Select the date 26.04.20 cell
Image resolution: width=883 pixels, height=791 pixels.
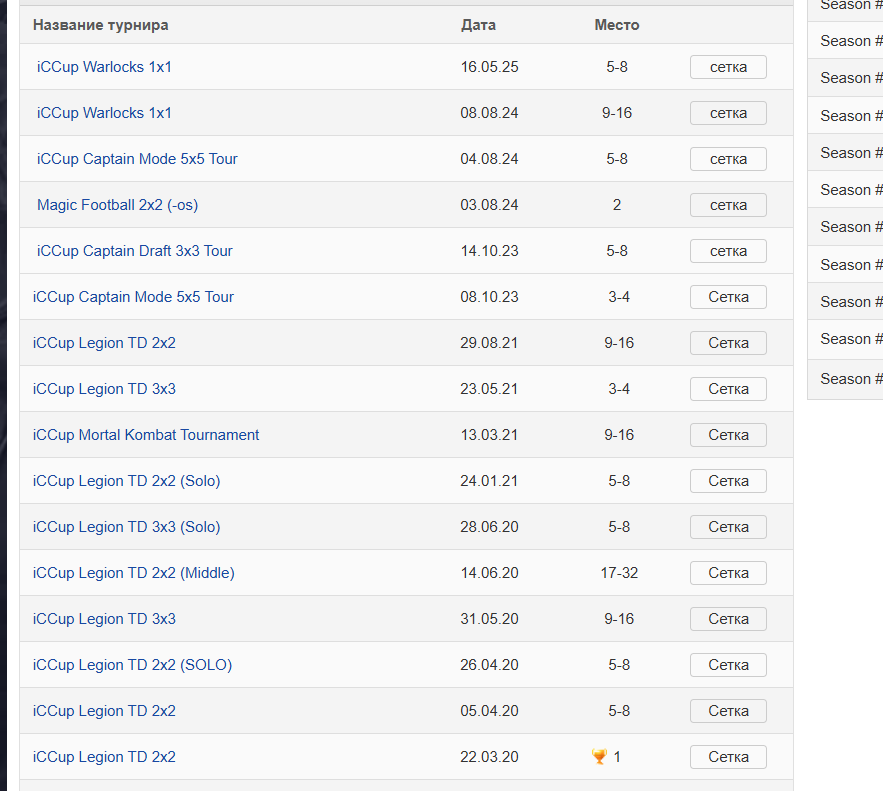[x=489, y=665]
